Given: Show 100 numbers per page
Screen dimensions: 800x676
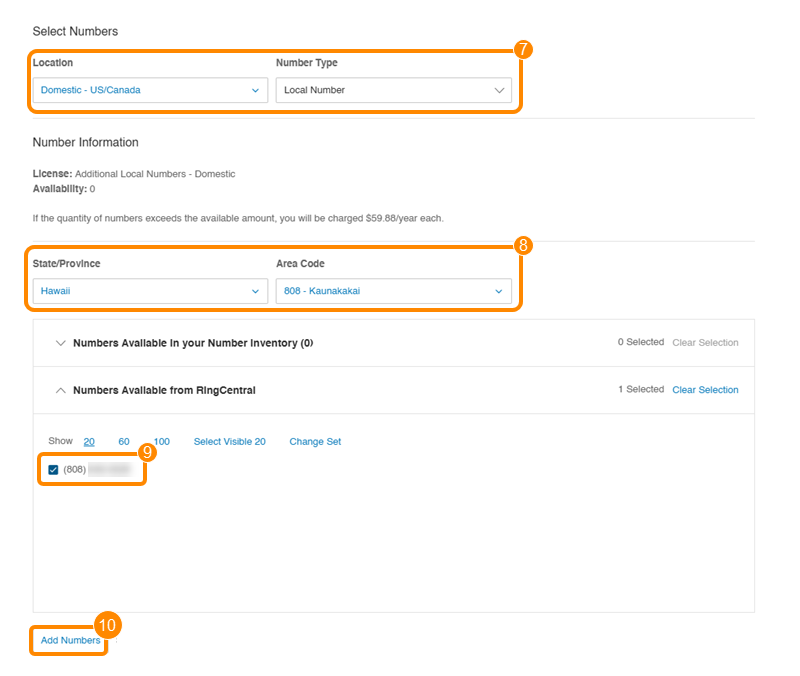Looking at the screenshot, I should (161, 441).
